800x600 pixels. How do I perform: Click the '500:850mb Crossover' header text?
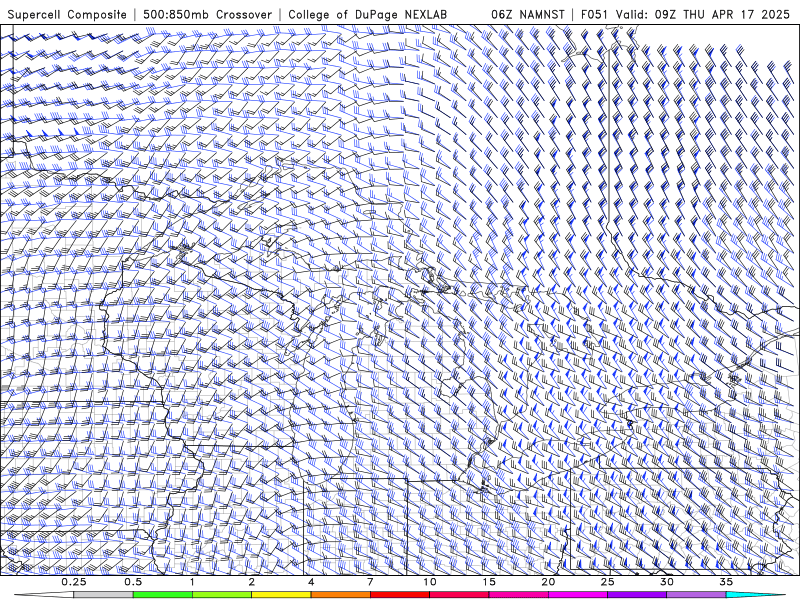(207, 14)
